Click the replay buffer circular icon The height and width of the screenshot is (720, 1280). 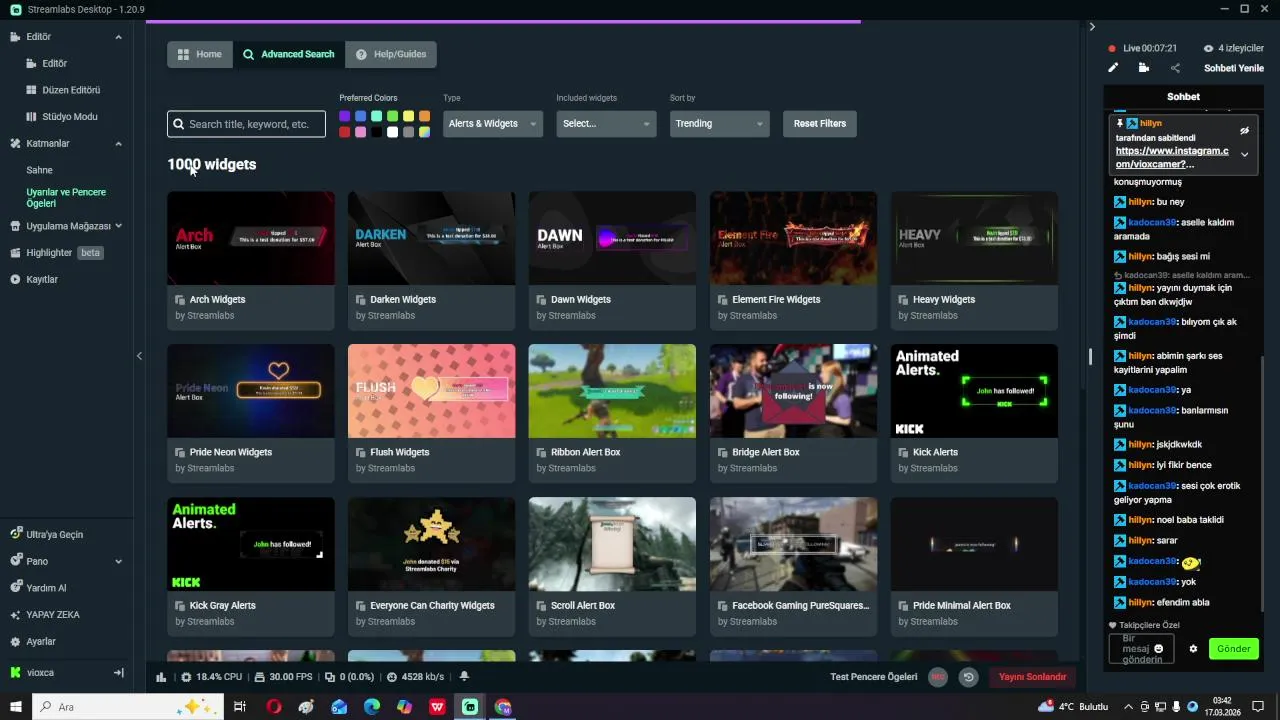[x=968, y=677]
